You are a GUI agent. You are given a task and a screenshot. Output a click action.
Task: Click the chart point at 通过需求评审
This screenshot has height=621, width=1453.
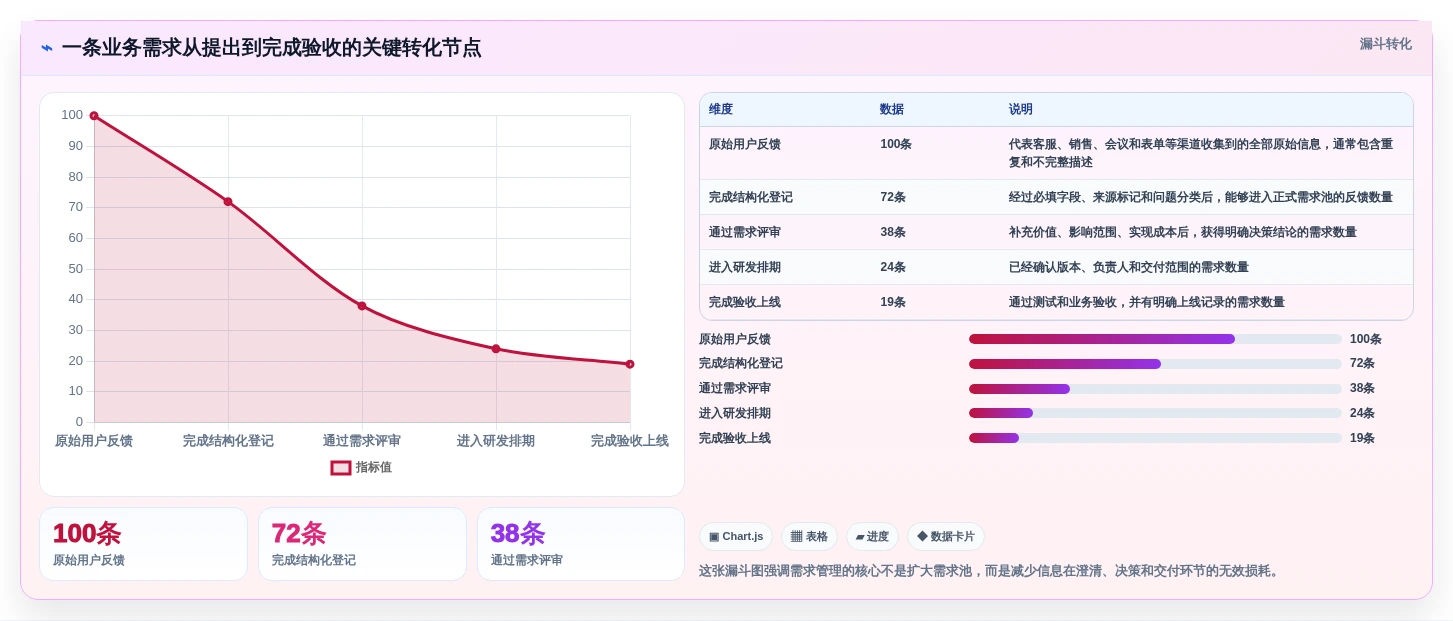(362, 306)
